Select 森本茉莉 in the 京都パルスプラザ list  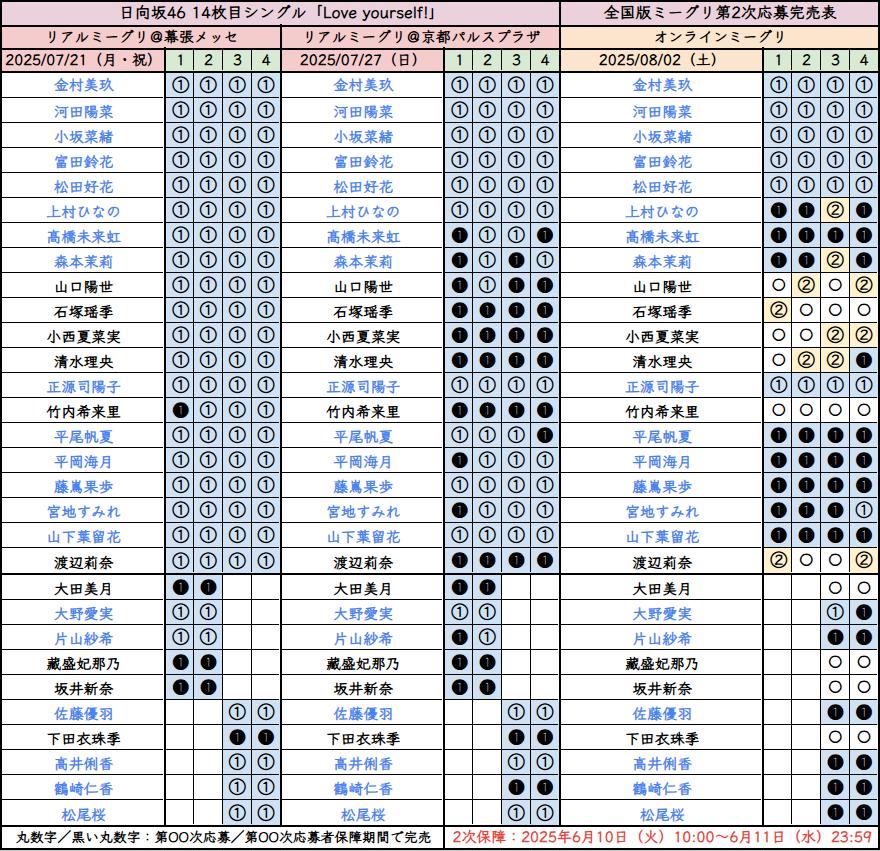pos(363,262)
